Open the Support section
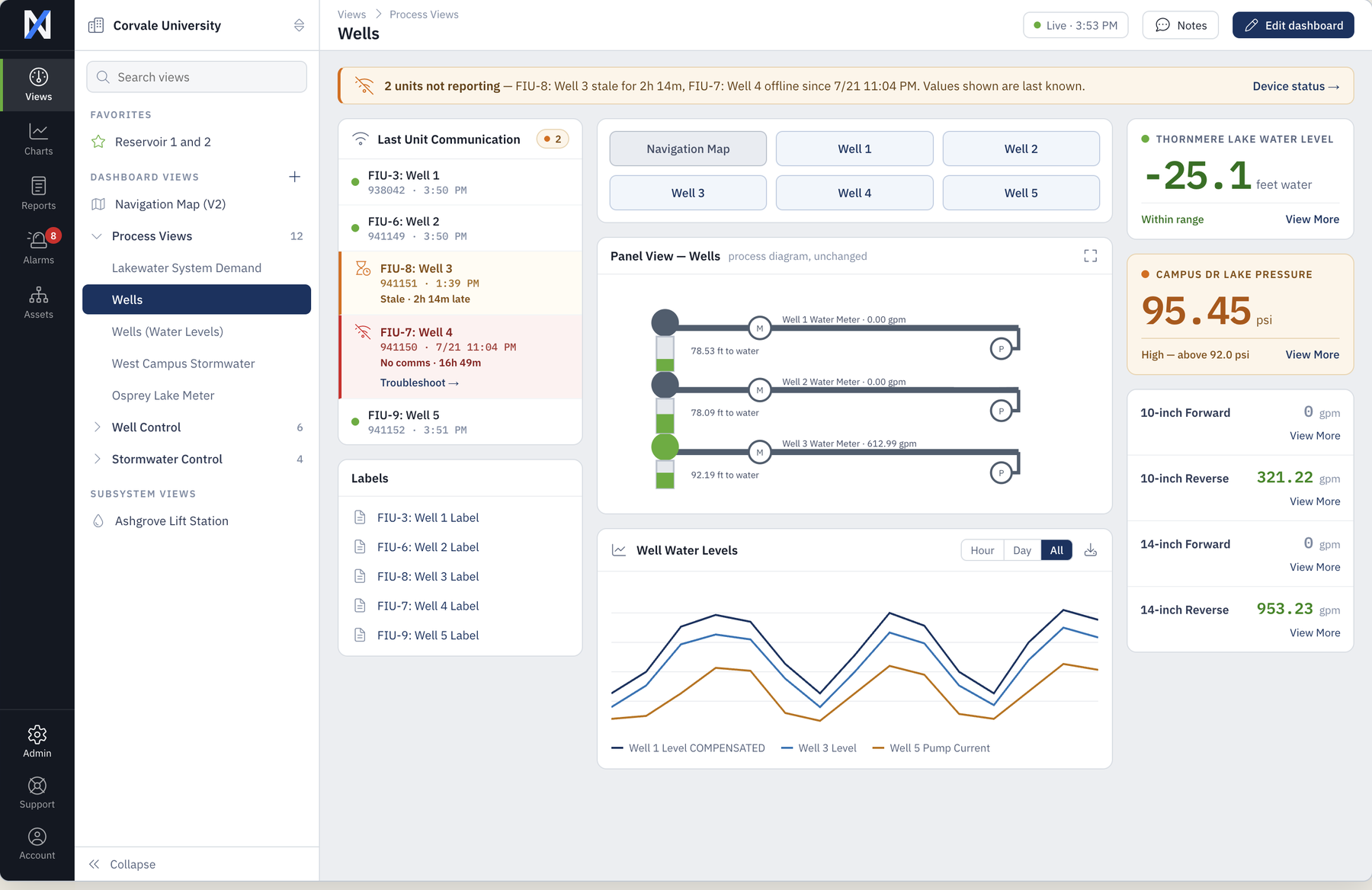This screenshot has width=1372, height=890. coord(37,792)
